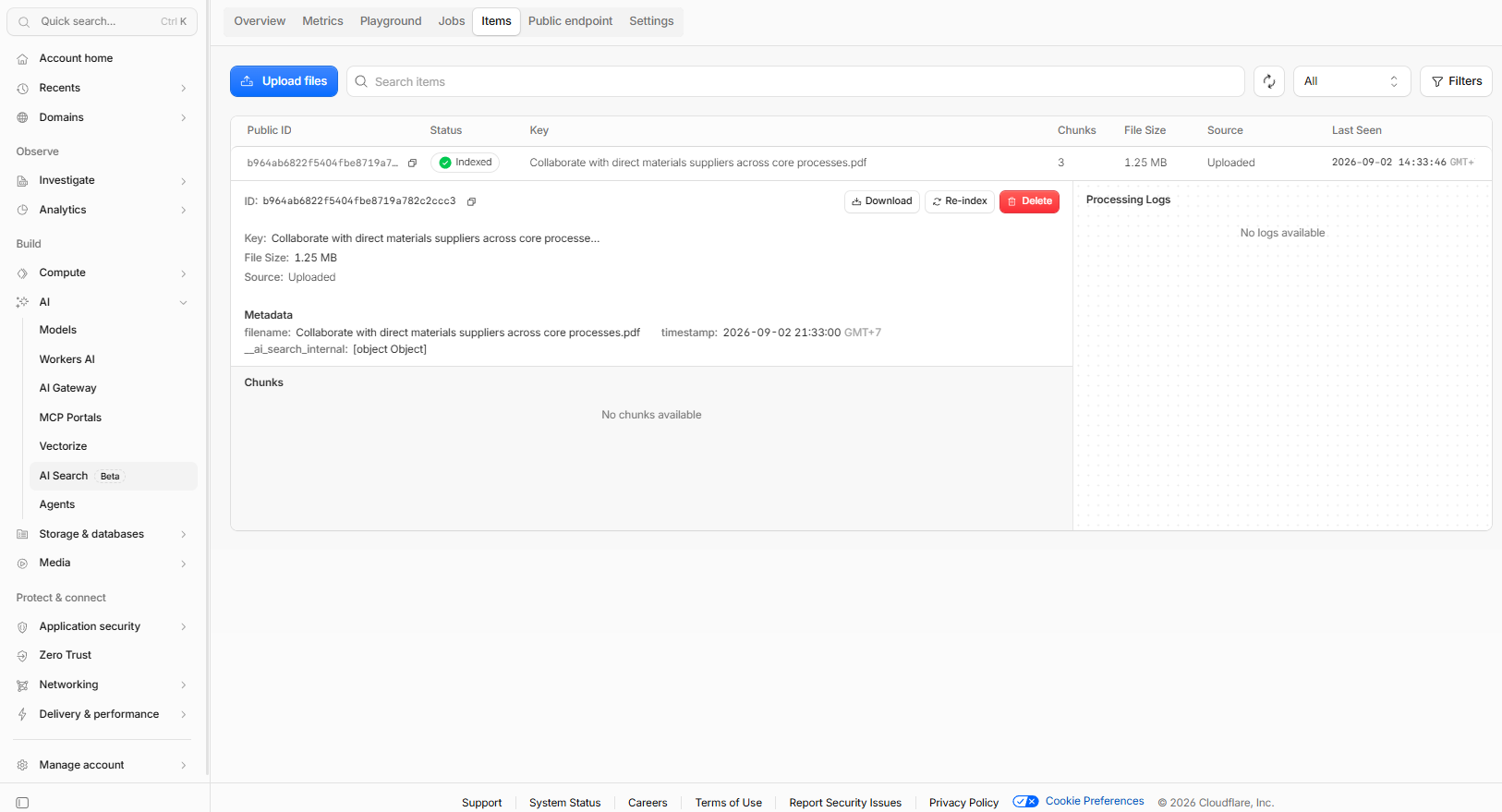Image resolution: width=1502 pixels, height=812 pixels.
Task: Click the Zero Trust icon
Action: click(x=22, y=656)
